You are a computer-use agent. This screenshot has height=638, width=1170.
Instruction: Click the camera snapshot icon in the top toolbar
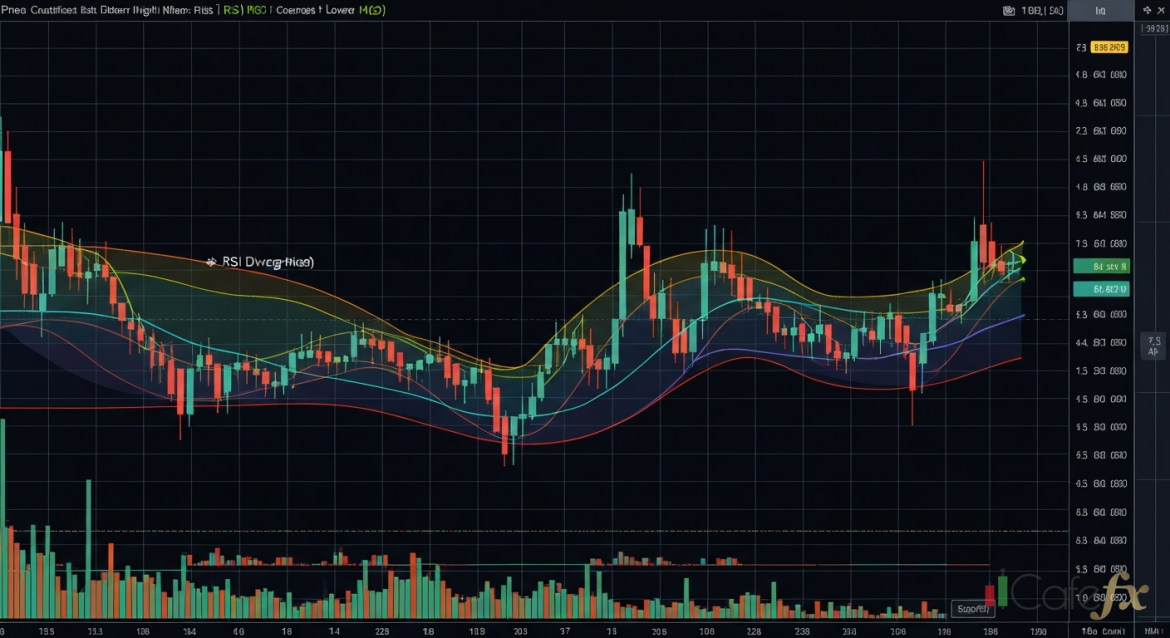point(1009,11)
